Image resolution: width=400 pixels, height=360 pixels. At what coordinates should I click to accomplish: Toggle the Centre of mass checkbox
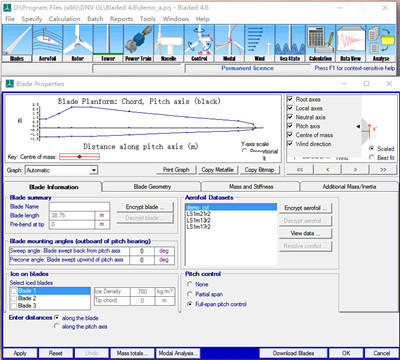coord(290,135)
